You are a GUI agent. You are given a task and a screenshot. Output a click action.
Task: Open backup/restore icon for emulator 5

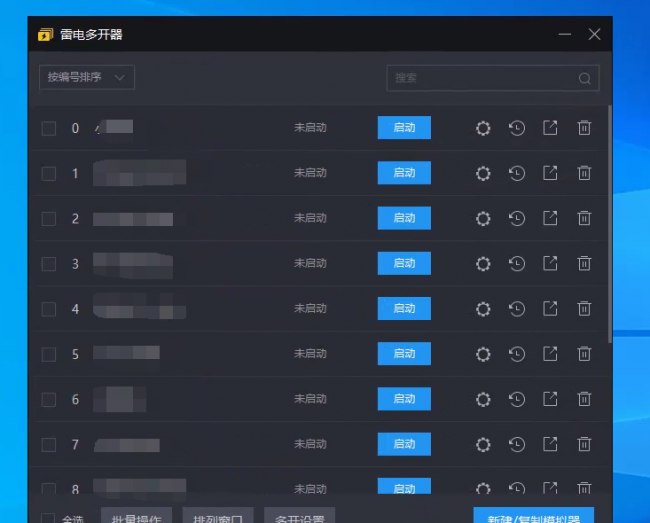point(517,354)
